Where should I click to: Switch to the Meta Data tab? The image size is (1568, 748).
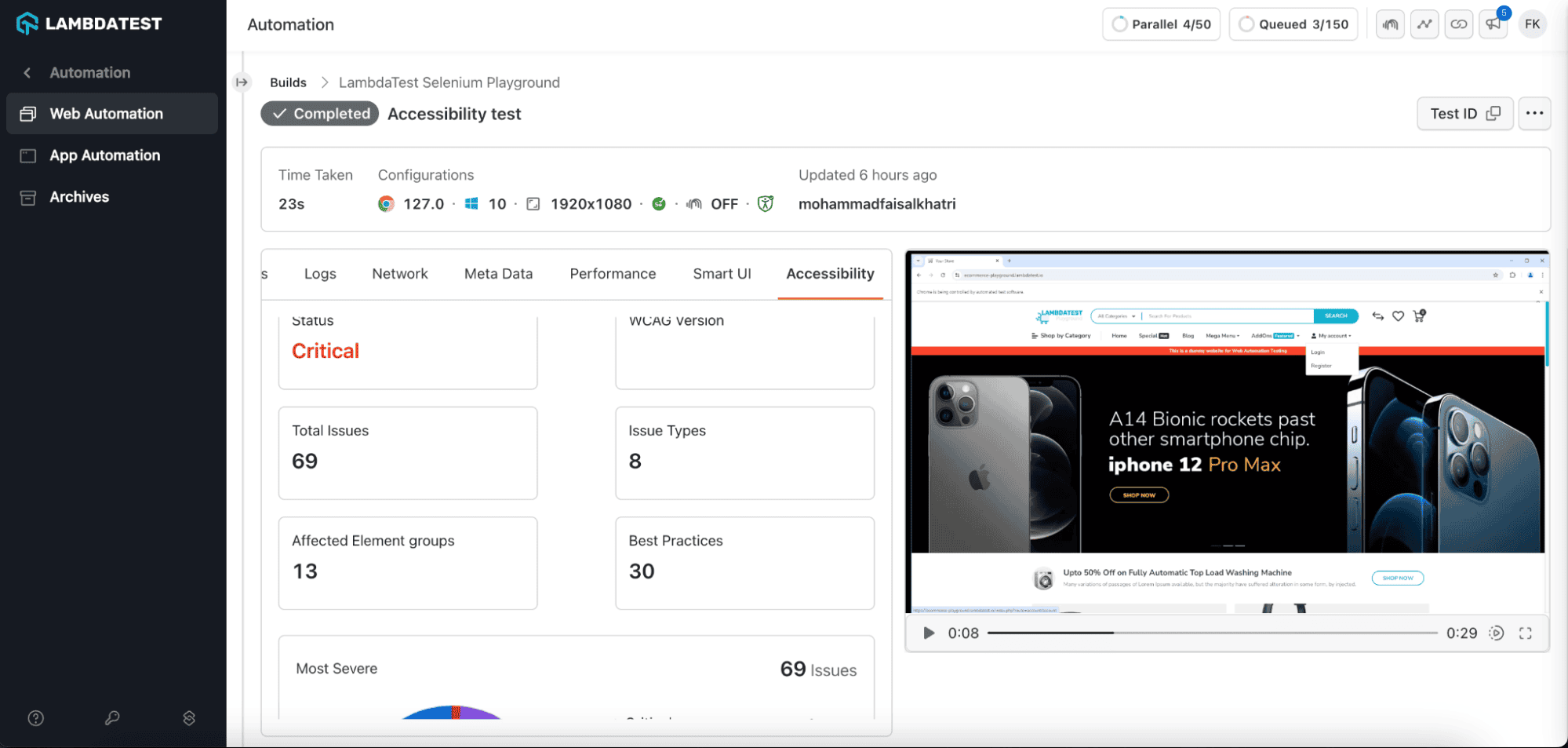pyautogui.click(x=498, y=274)
